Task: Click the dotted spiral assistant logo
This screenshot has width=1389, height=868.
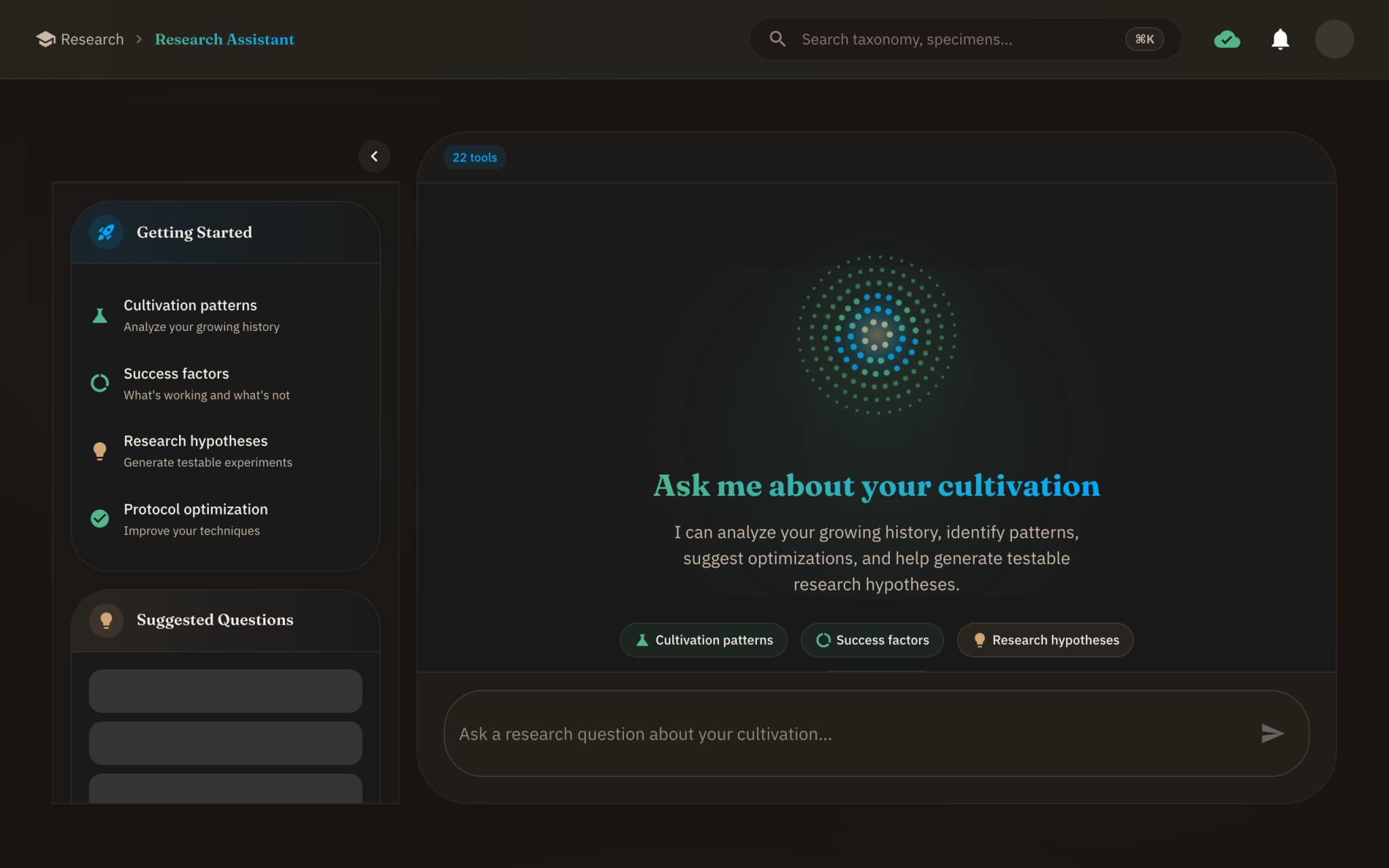Action: pyautogui.click(x=876, y=334)
